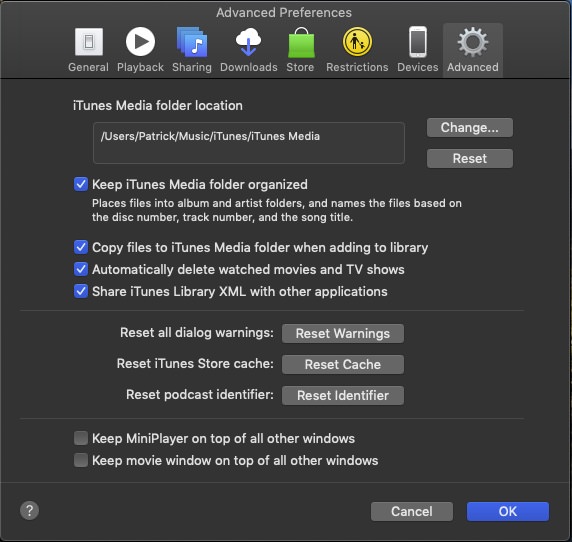Click the Reset Cache button
Viewport: 572px width, 542px height.
point(343,364)
